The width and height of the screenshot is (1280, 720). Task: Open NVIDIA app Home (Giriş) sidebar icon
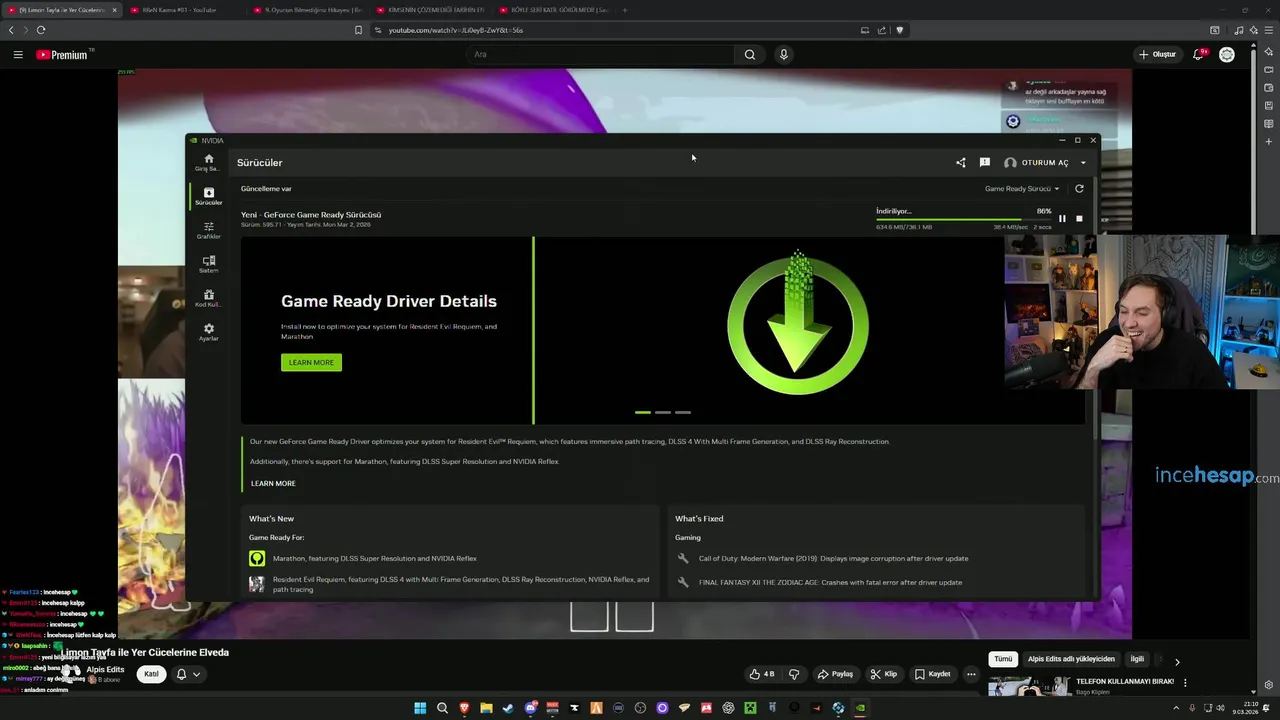coord(208,162)
